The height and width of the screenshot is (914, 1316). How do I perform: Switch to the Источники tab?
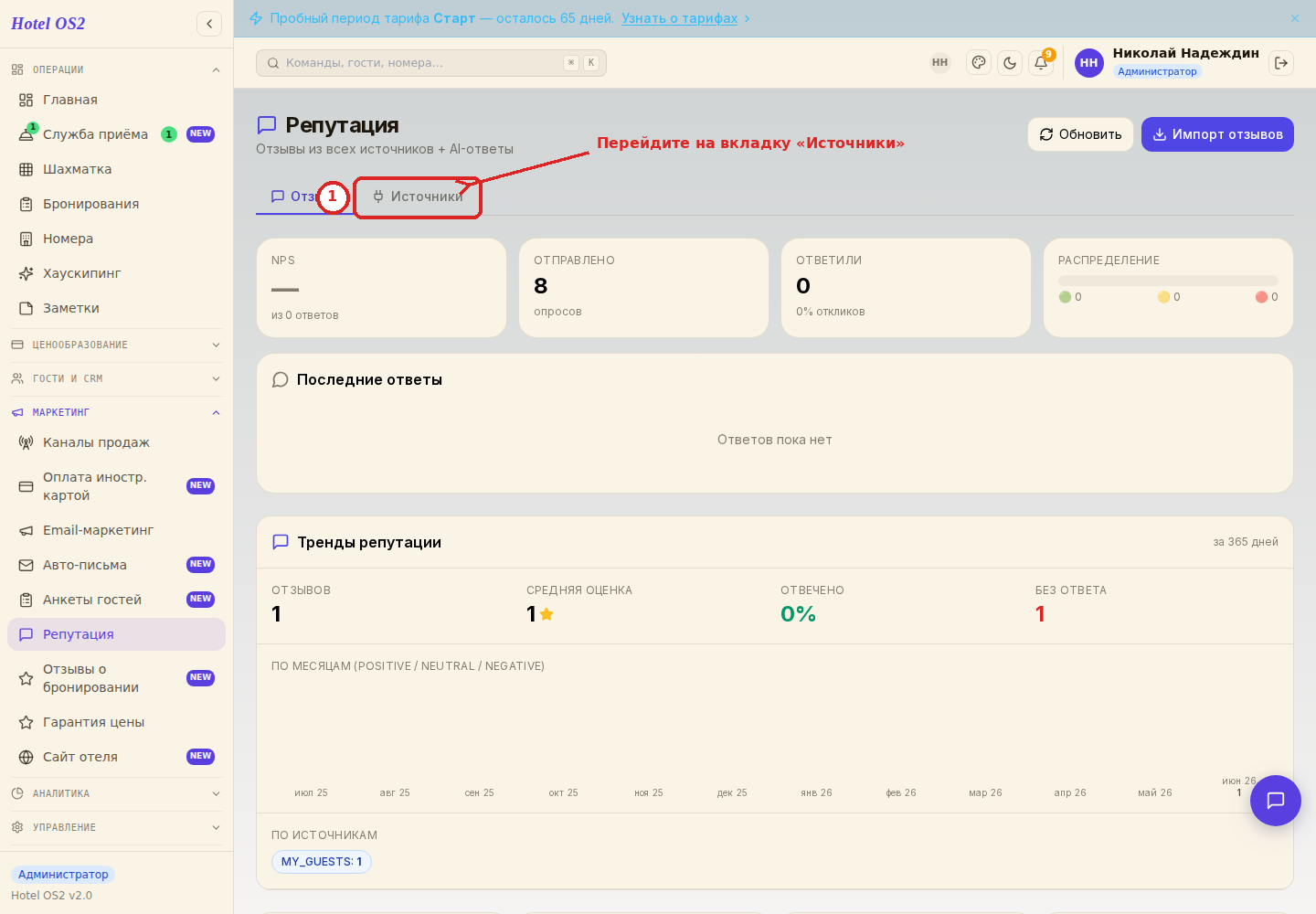coord(418,197)
